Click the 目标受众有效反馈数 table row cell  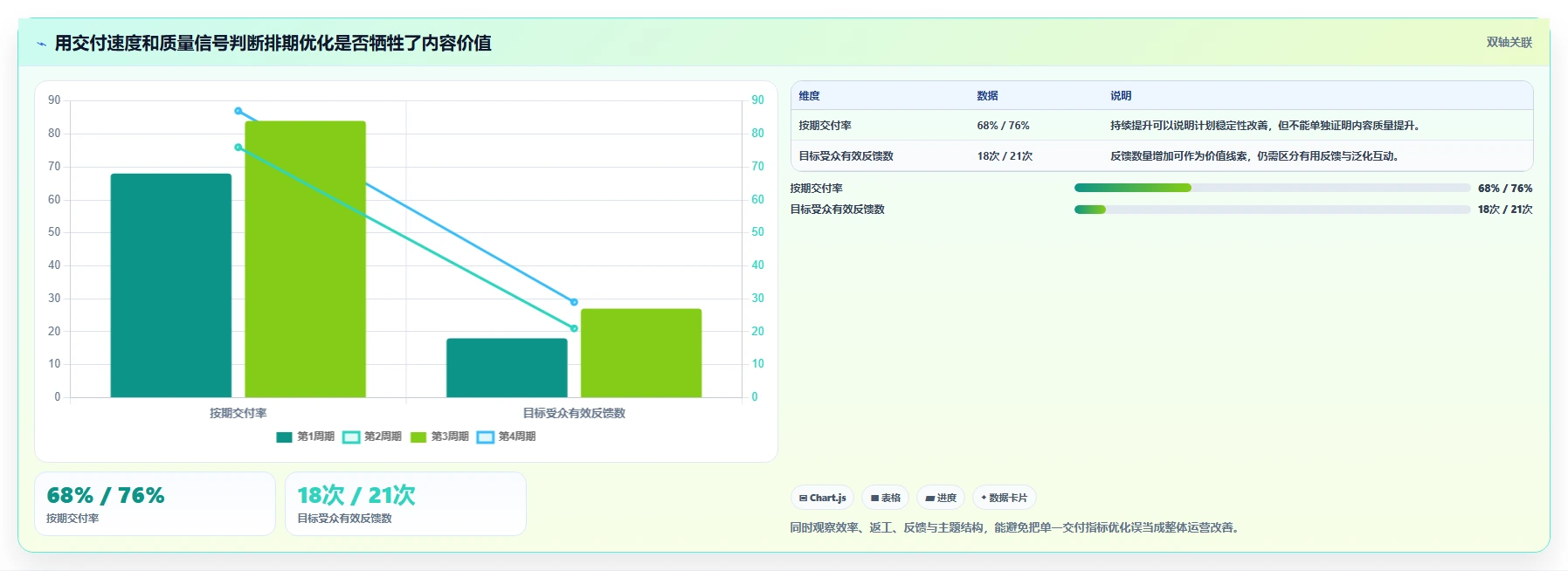click(x=846, y=156)
